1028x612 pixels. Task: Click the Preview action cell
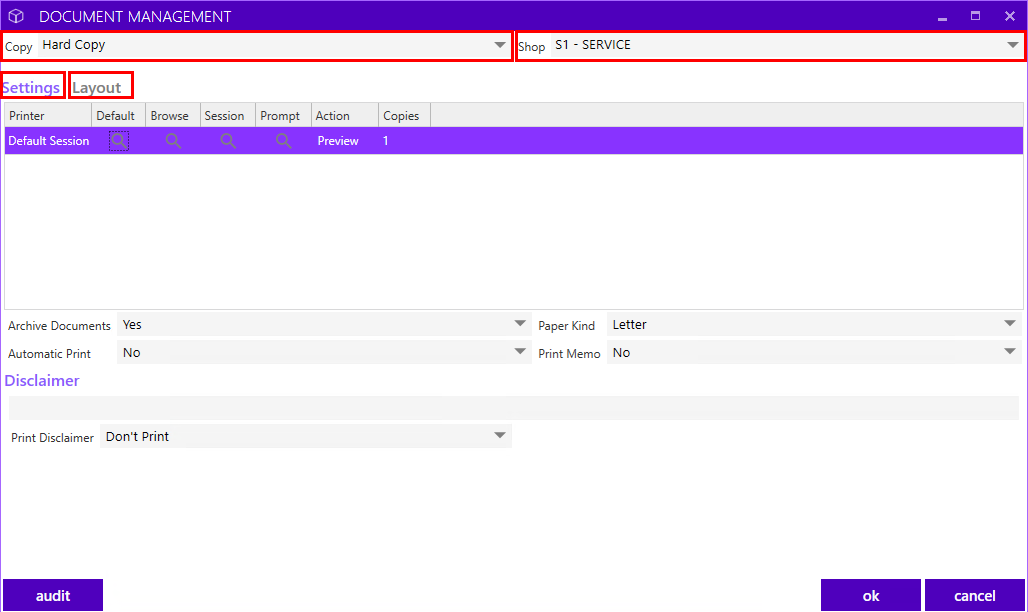click(338, 140)
